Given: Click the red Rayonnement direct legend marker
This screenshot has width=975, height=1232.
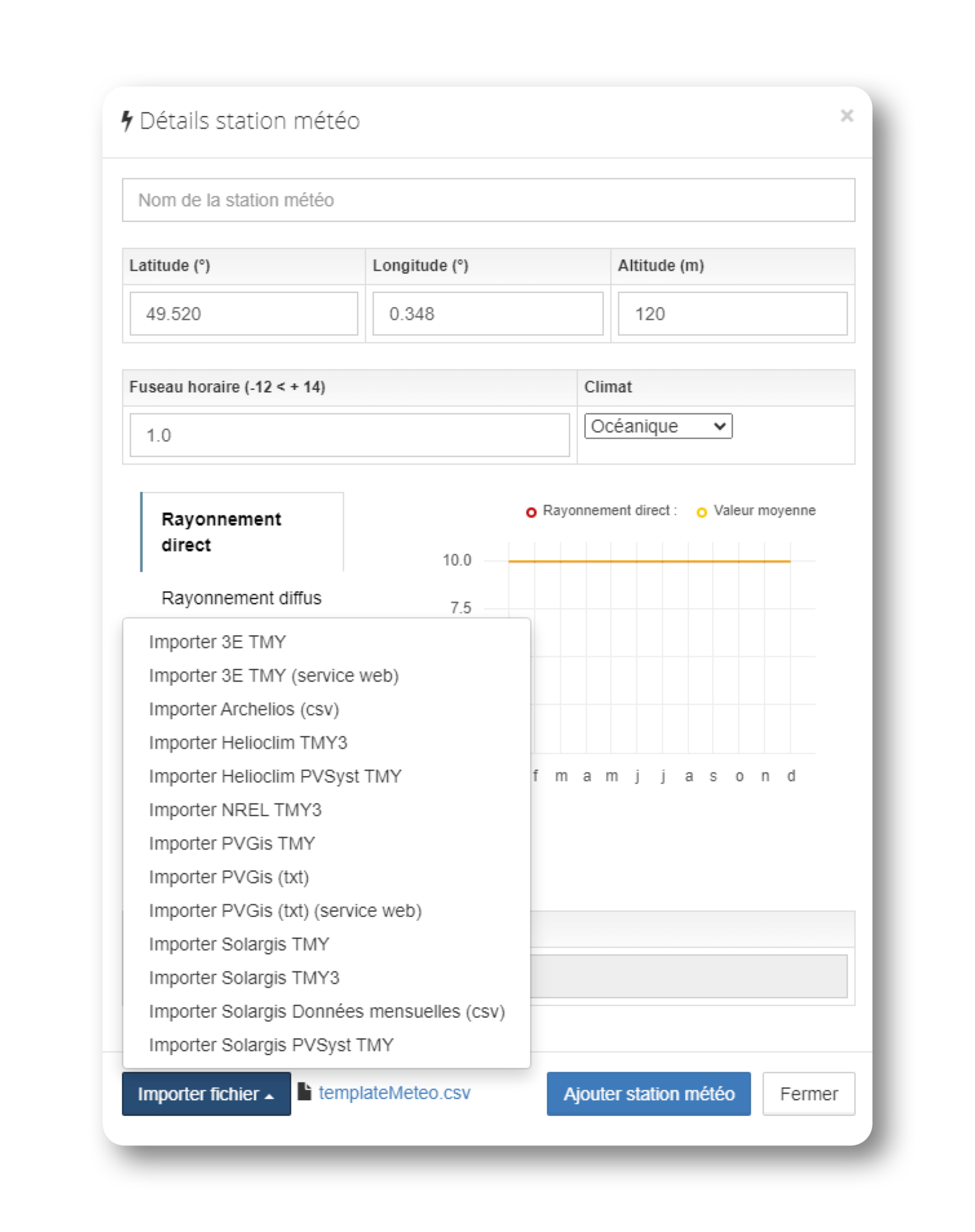Looking at the screenshot, I should pyautogui.click(x=532, y=512).
